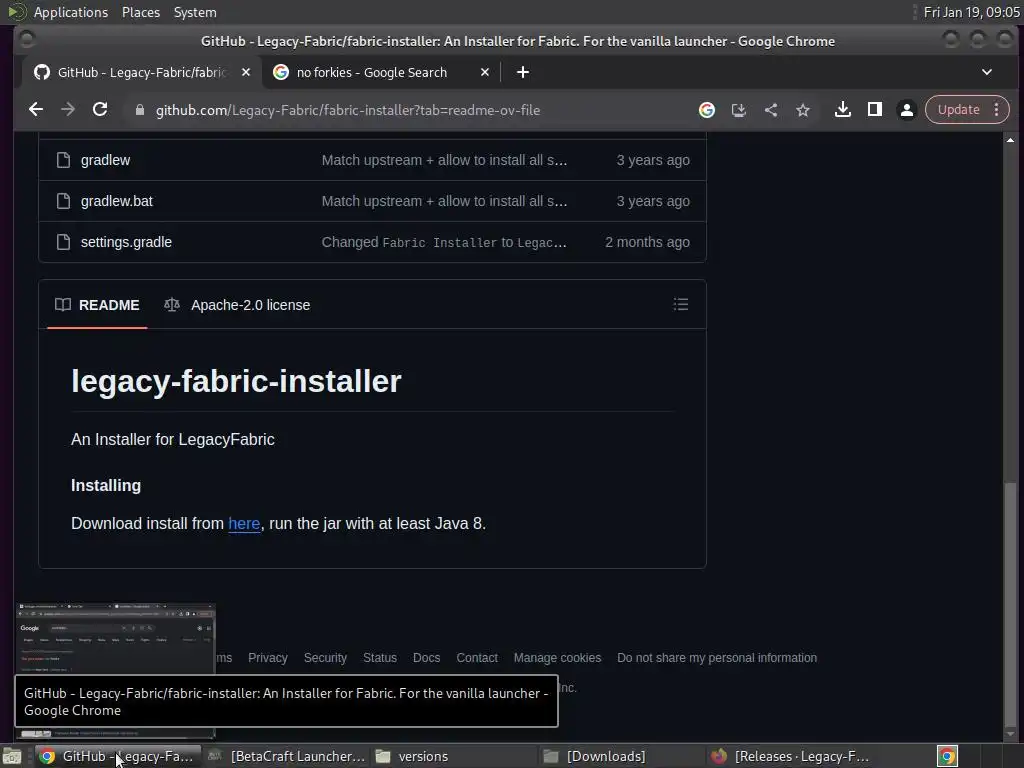
Task: Open the Docs footer link
Action: (426, 658)
